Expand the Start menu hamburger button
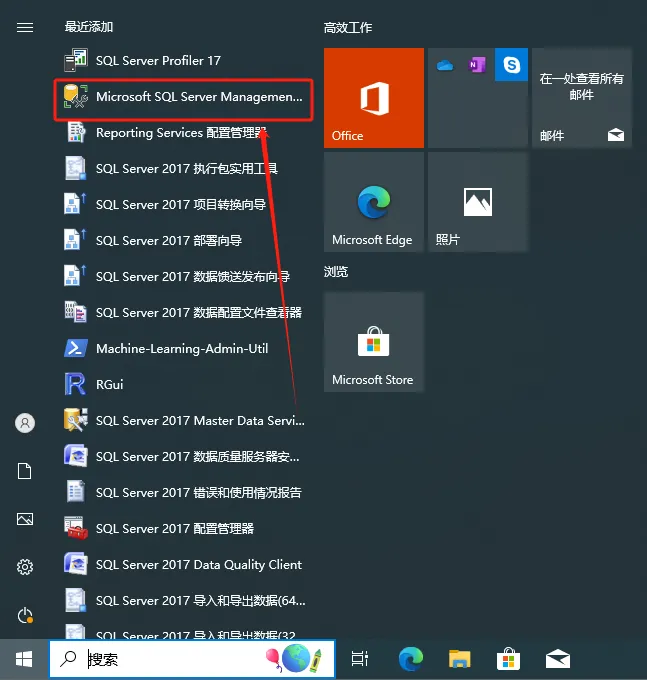Image resolution: width=647 pixels, height=680 pixels. point(25,28)
